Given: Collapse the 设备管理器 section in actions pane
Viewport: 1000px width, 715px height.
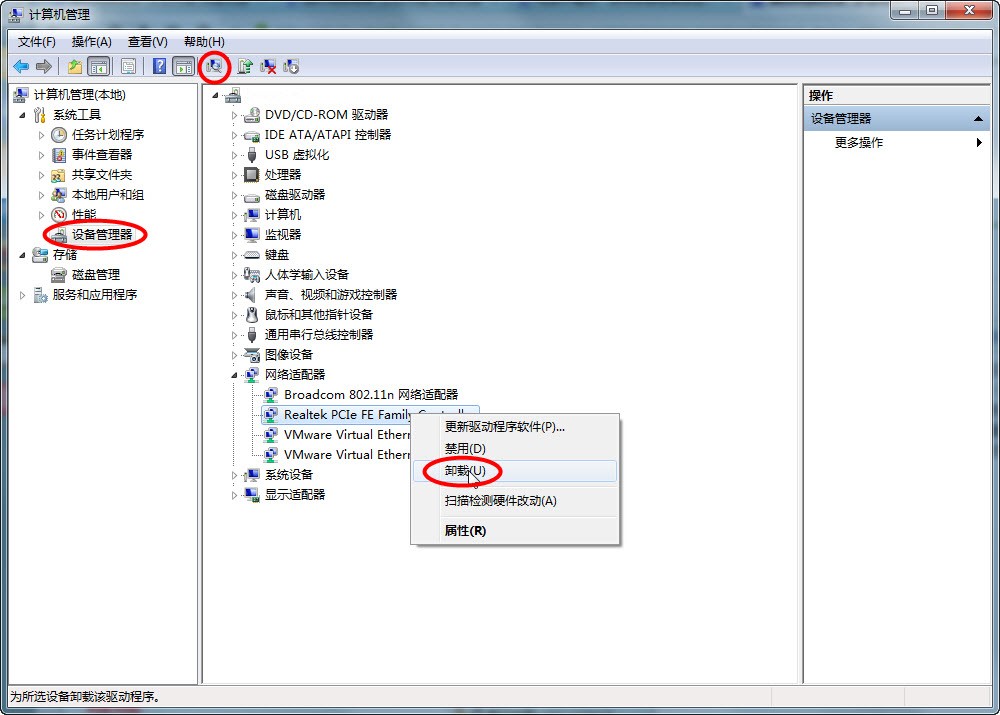Looking at the screenshot, I should [978, 119].
